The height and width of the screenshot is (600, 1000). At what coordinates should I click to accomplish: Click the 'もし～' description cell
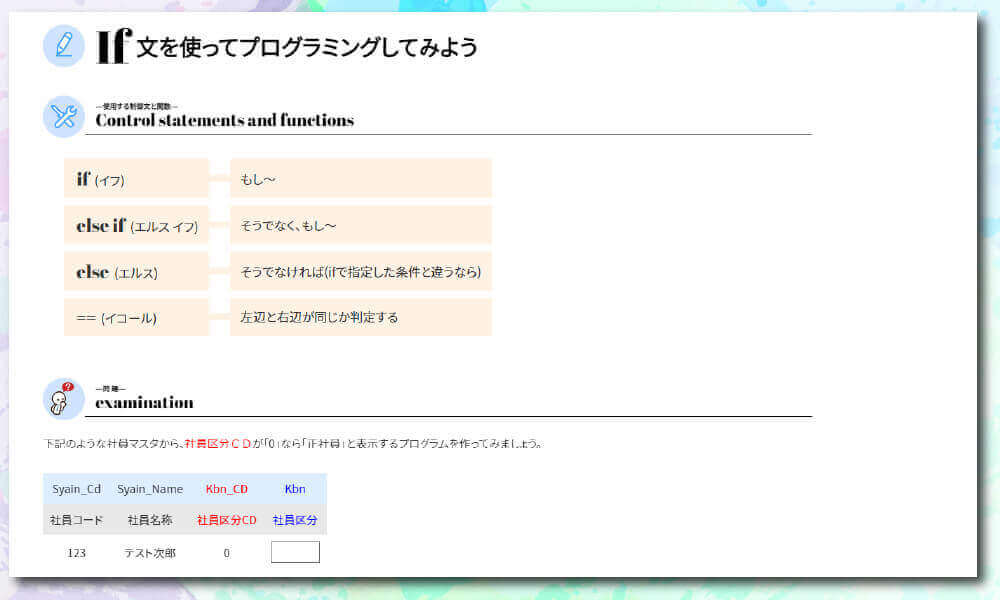coord(361,178)
